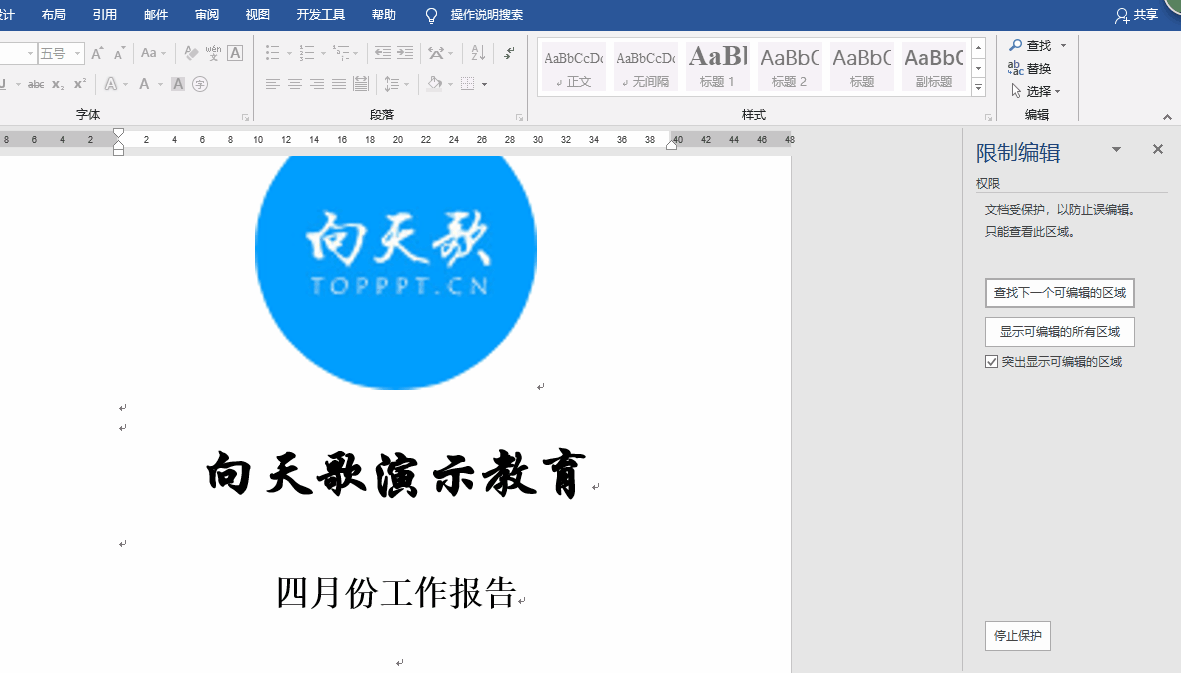Click the clear formatting eraser icon
The height and width of the screenshot is (673, 1181).
(191, 53)
